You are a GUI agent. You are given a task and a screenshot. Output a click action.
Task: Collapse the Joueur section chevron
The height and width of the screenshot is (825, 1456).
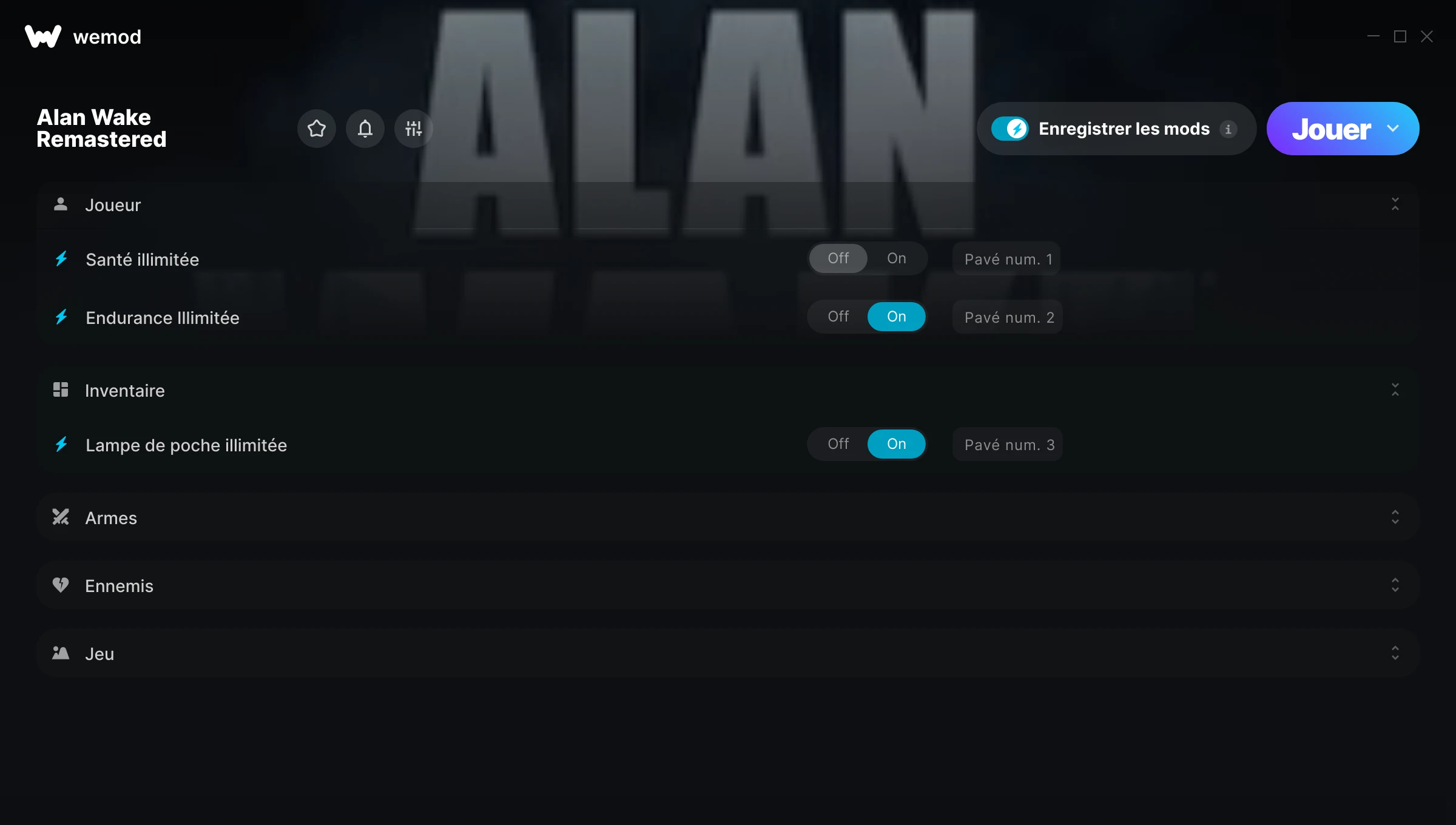click(1395, 204)
